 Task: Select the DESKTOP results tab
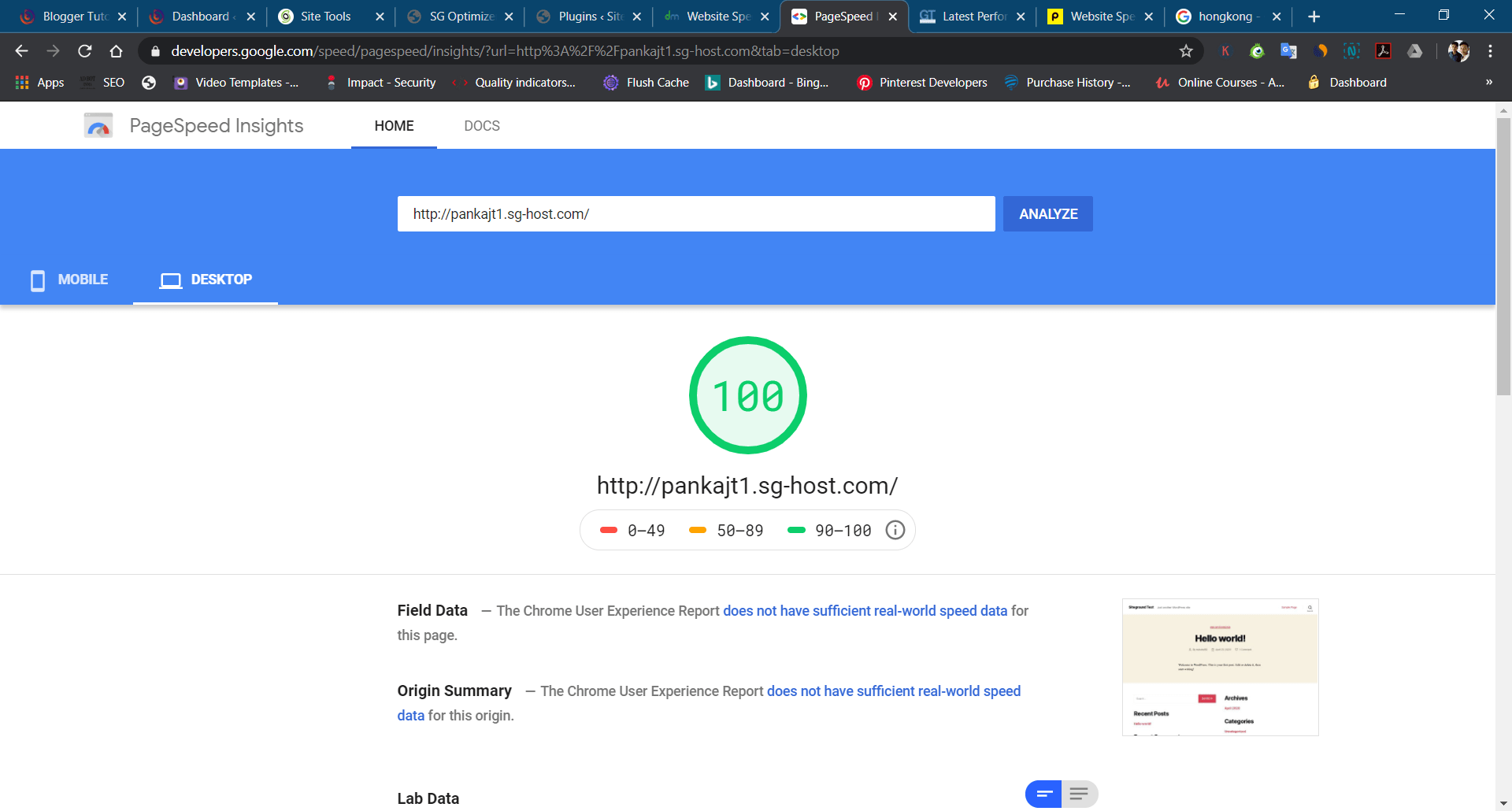coord(206,280)
